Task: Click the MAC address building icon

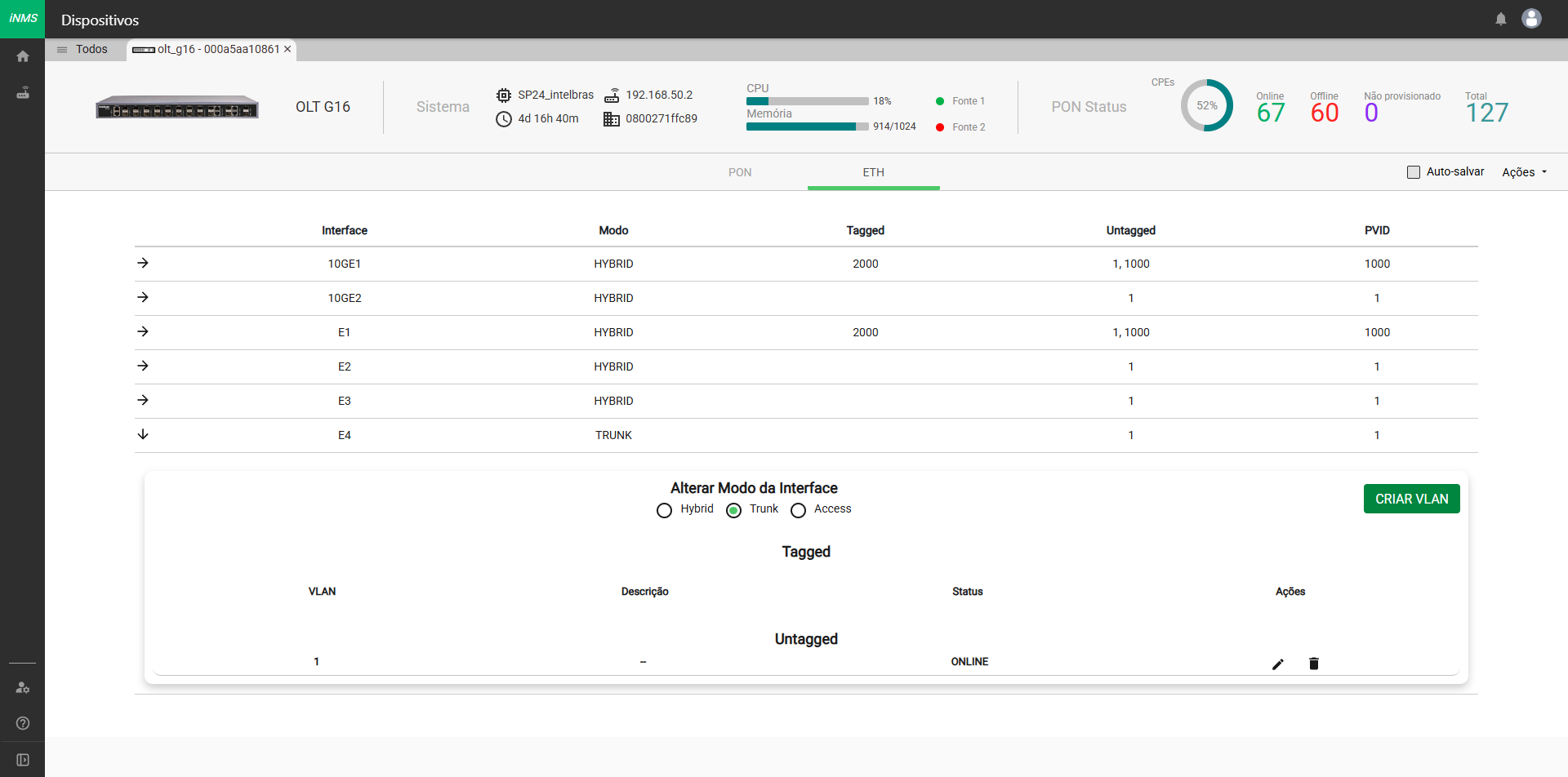Action: click(x=612, y=119)
